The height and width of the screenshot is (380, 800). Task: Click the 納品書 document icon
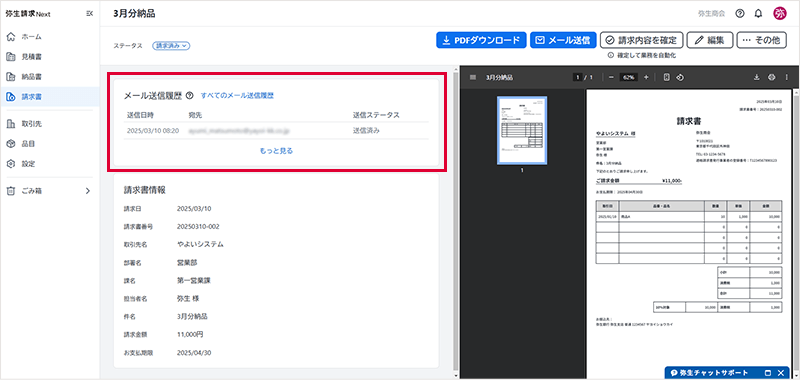[x=10, y=77]
